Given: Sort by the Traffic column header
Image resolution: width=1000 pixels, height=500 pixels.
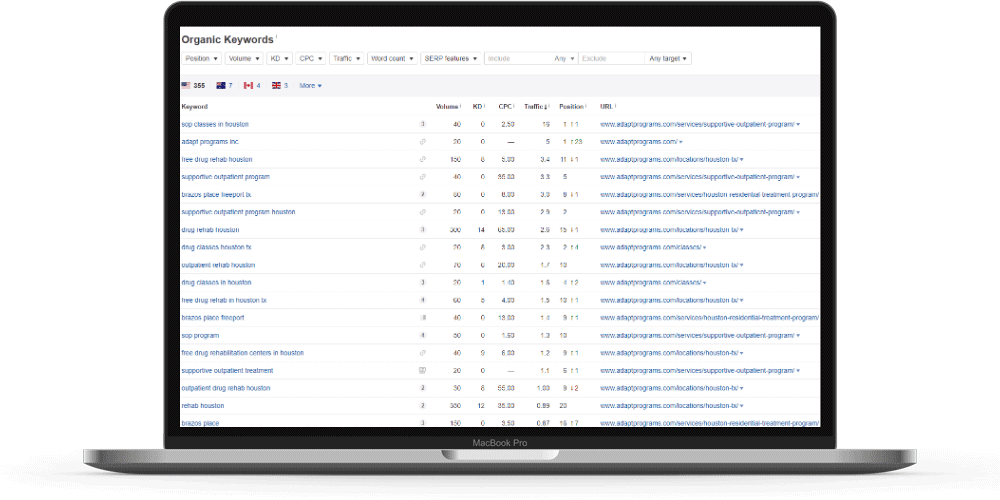Looking at the screenshot, I should 537,107.
